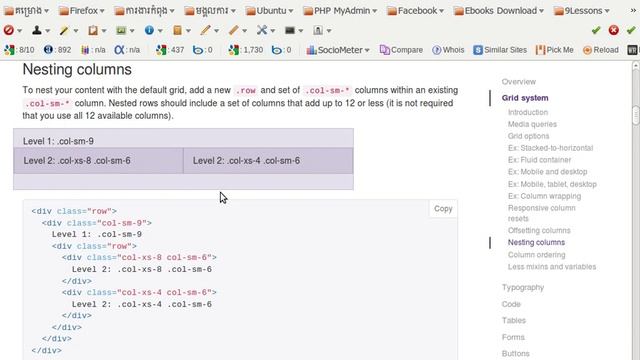Open the Forms sidebar section
Screen dimensions: 640x360
pos(513,337)
